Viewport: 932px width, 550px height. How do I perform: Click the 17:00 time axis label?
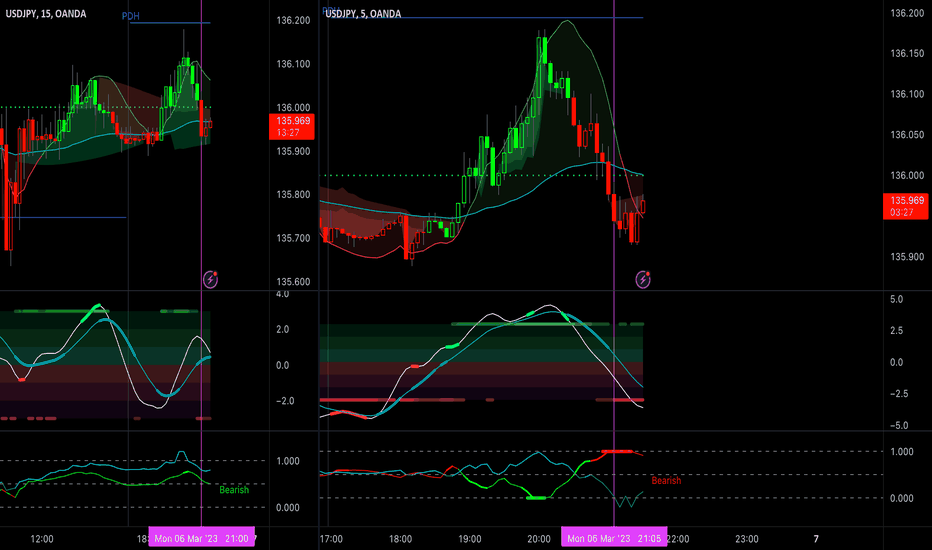point(331,539)
